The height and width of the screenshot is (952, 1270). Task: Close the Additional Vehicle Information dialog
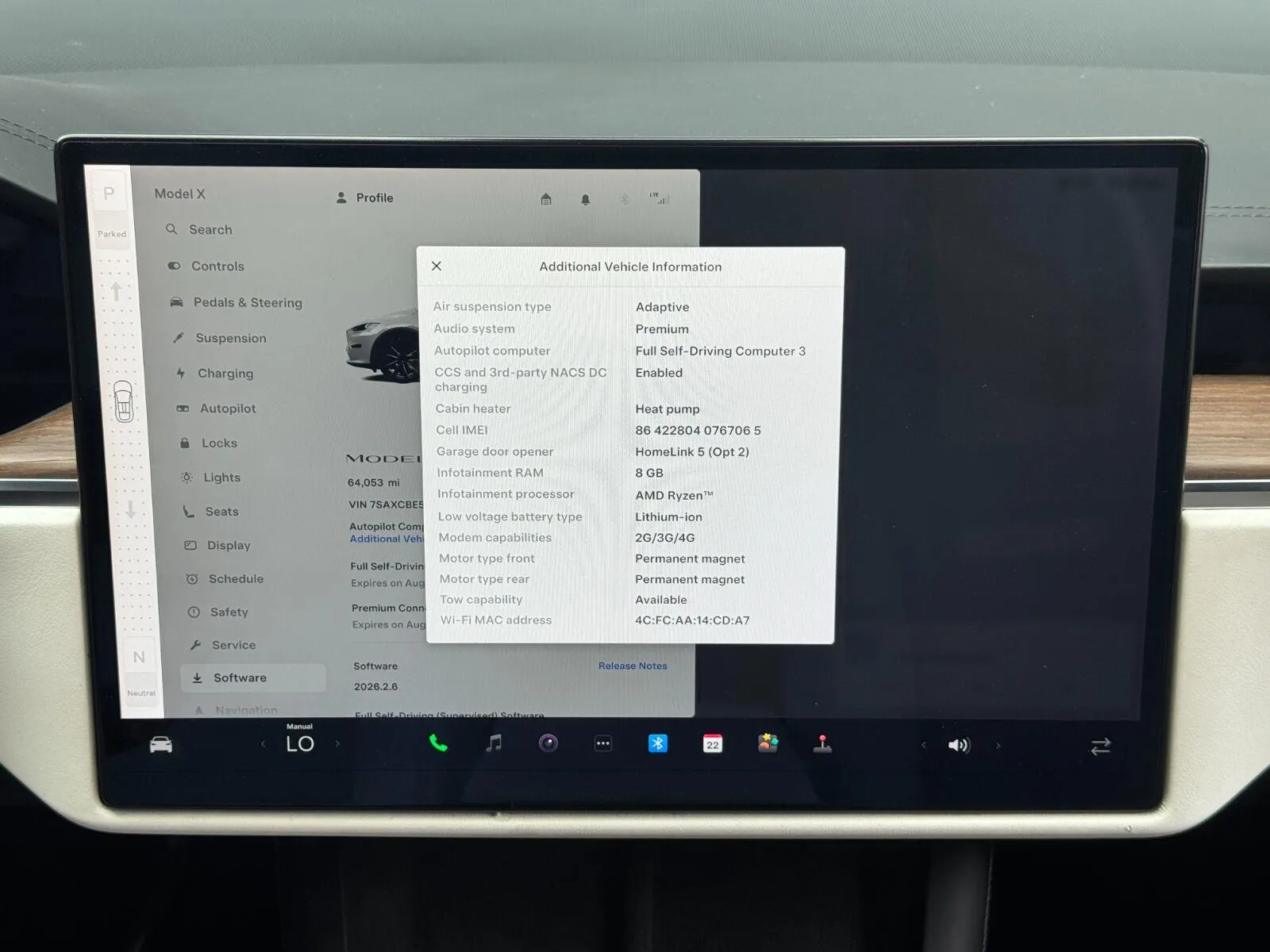coord(437,267)
